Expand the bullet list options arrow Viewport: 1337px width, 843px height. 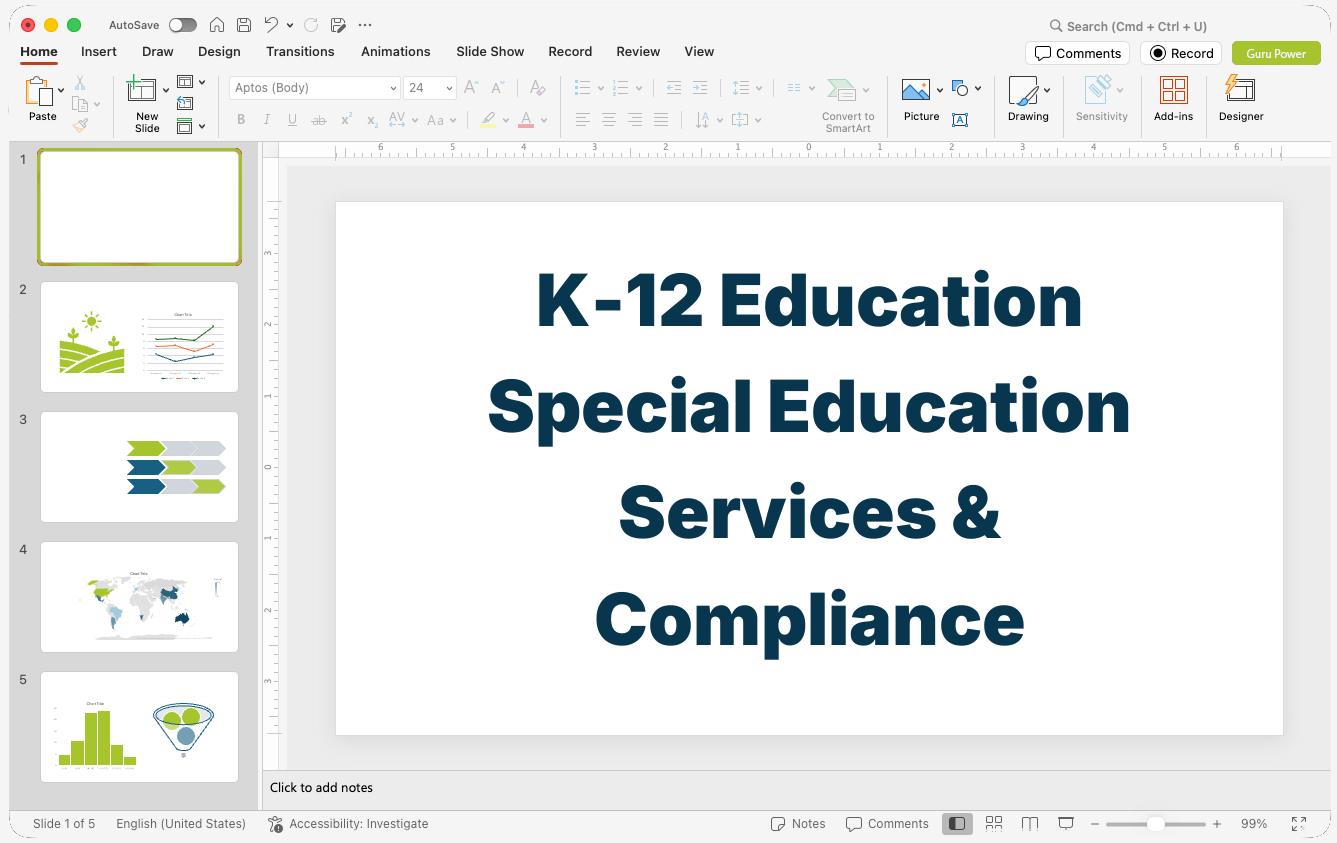pyautogui.click(x=600, y=88)
